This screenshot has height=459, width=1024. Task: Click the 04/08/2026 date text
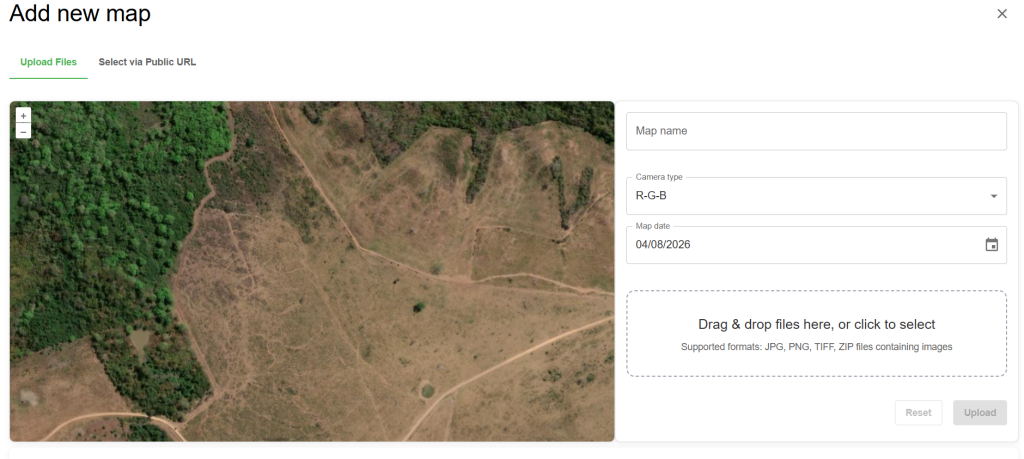pos(664,245)
